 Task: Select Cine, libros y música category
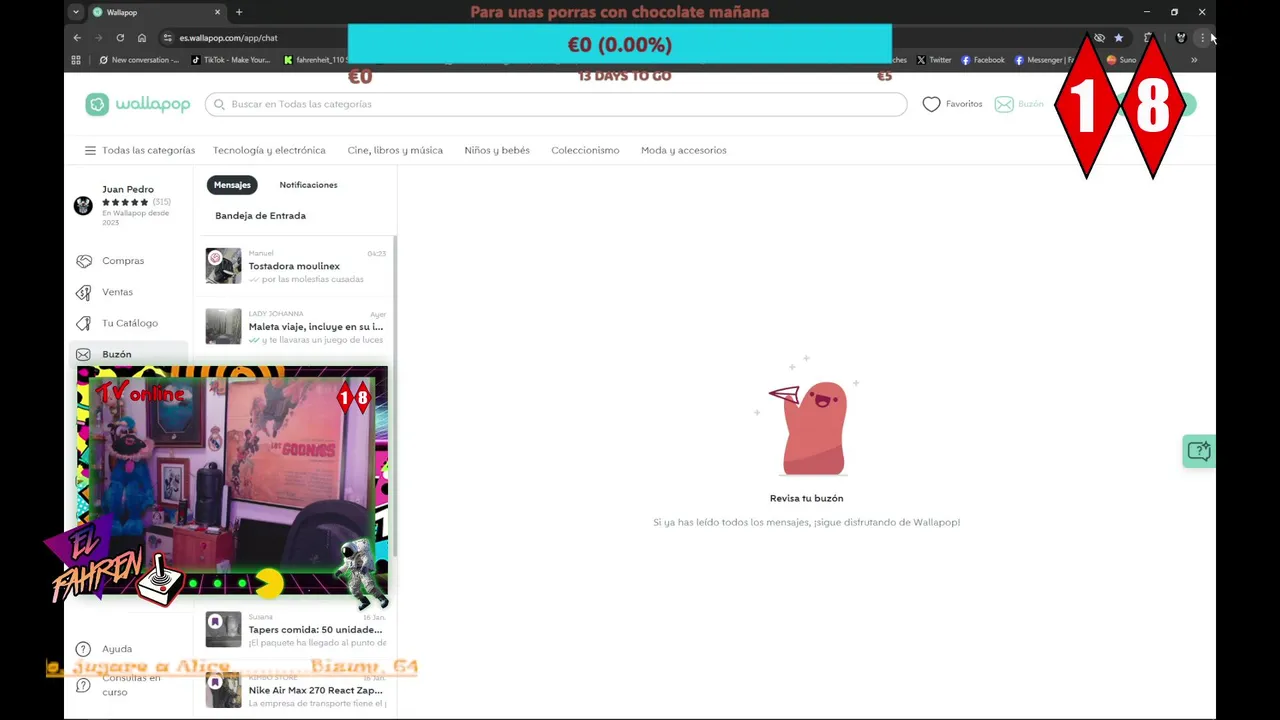click(x=395, y=150)
